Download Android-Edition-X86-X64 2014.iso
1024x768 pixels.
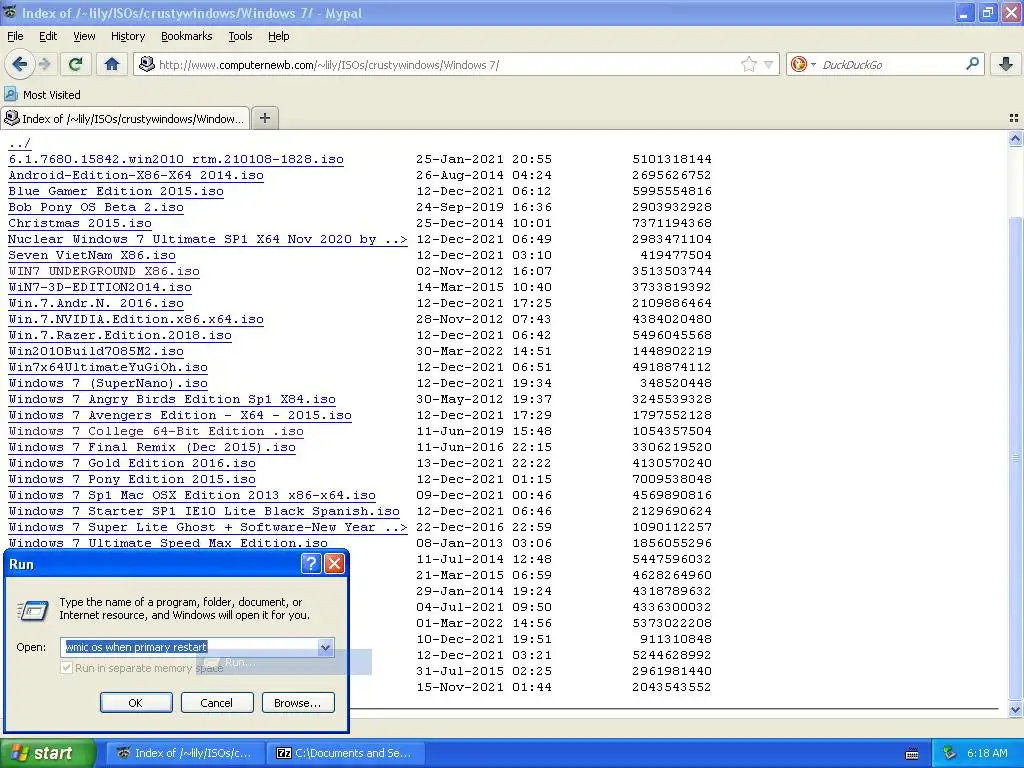(x=136, y=175)
